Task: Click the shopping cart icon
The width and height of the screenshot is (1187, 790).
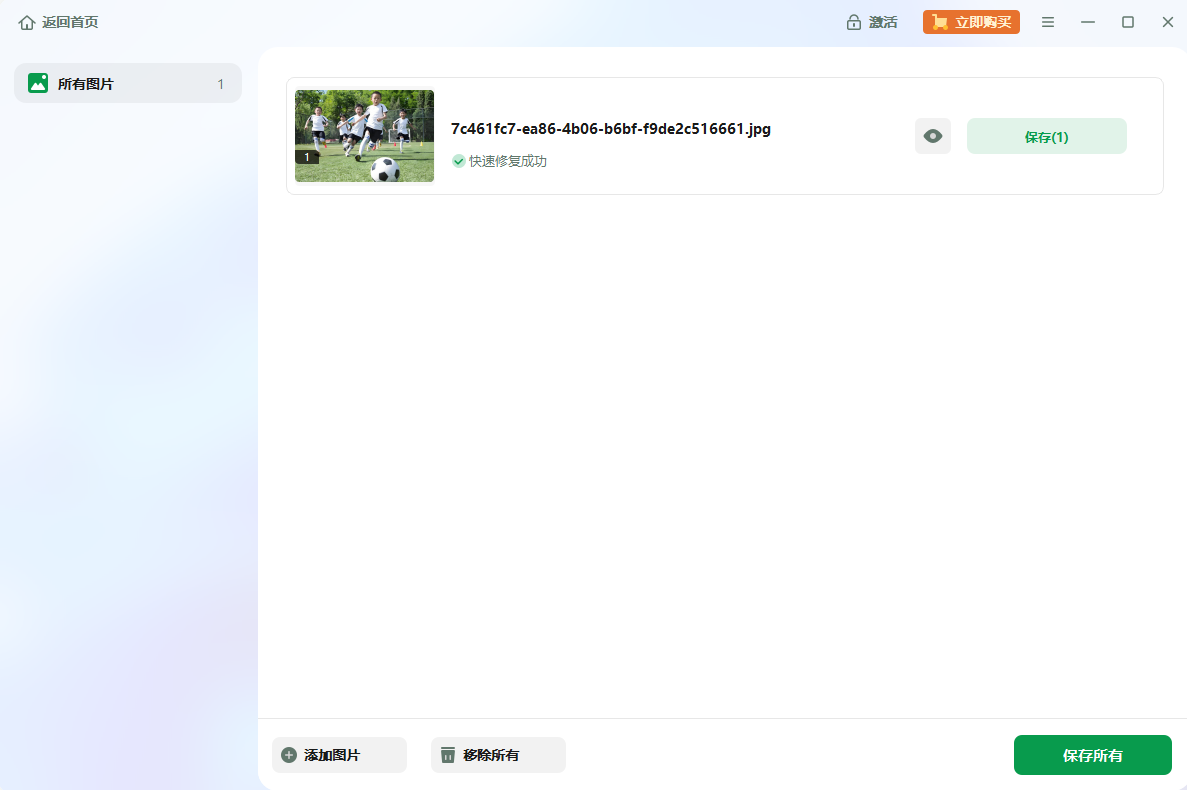Action: (940, 22)
